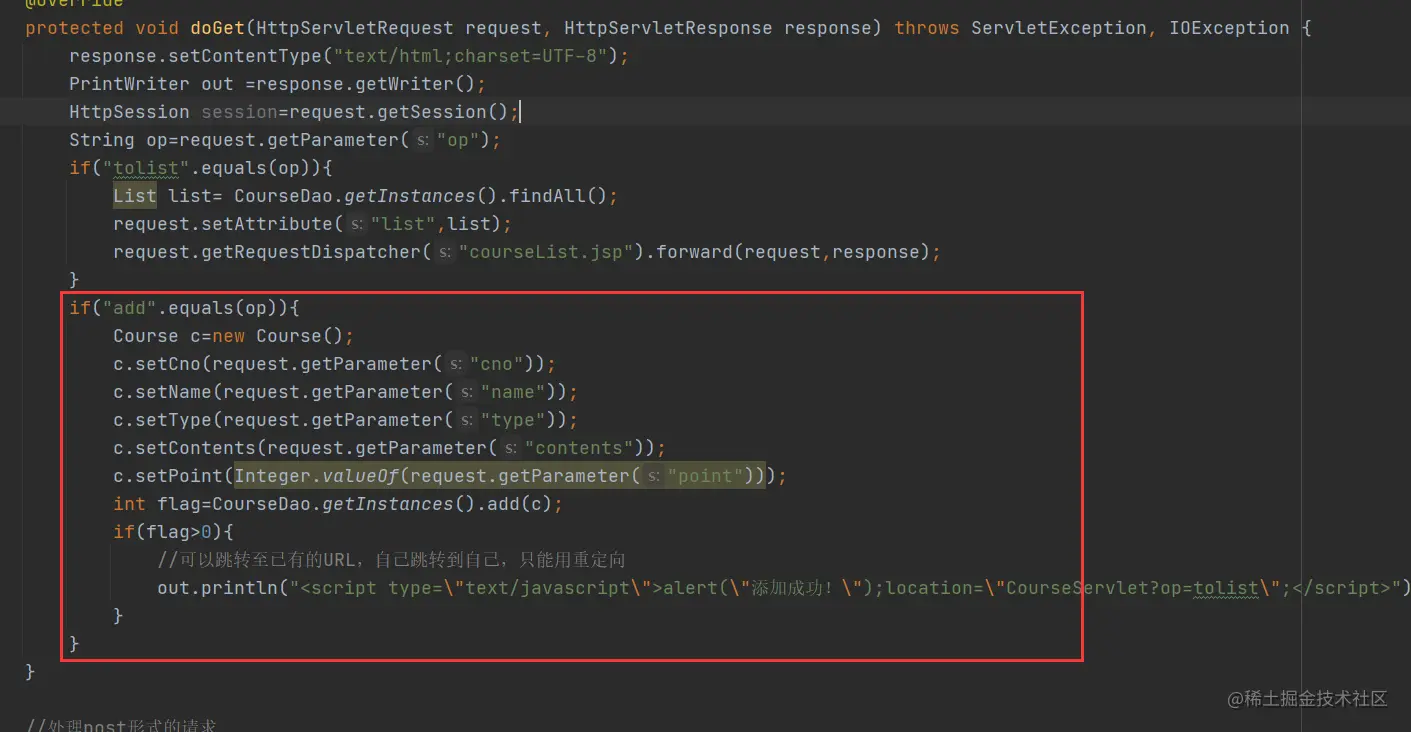1411x732 pixels.
Task: Click ServletException in the throws clause
Action: point(1059,28)
